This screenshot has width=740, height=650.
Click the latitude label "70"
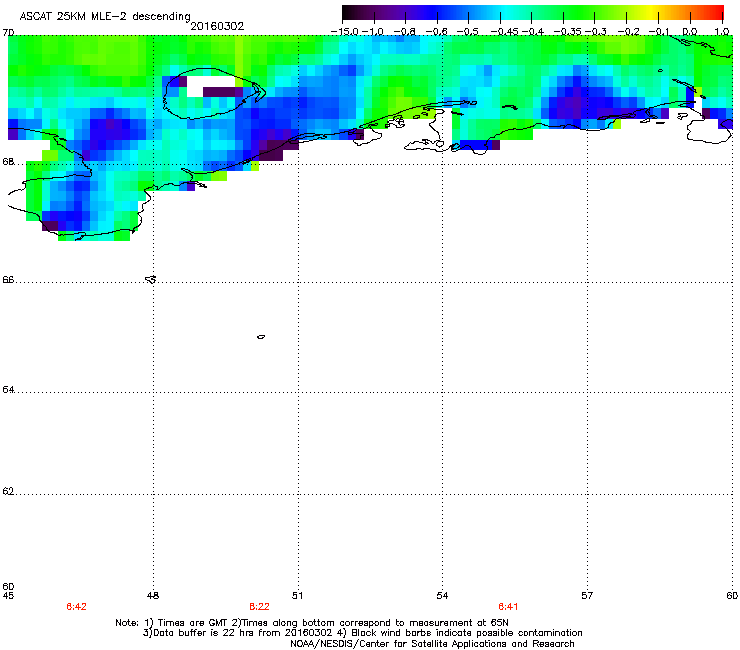8,33
